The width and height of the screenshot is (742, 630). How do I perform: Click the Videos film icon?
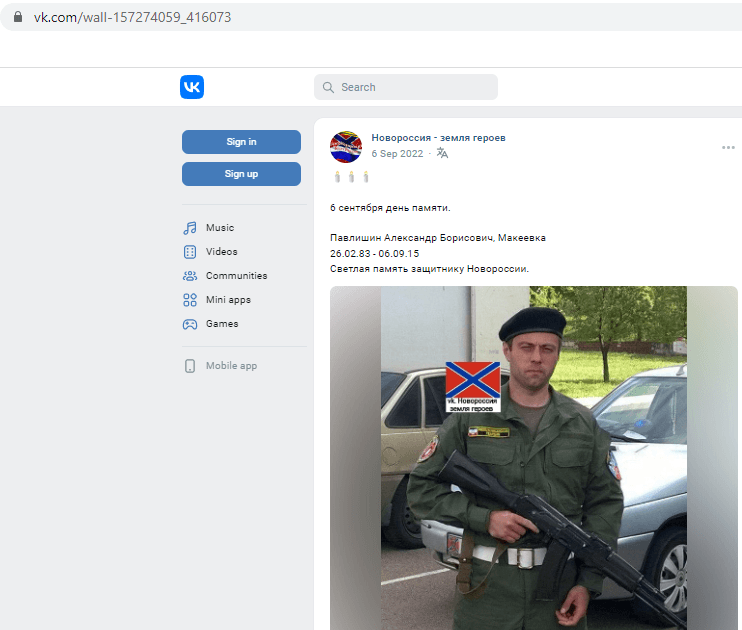pos(190,252)
